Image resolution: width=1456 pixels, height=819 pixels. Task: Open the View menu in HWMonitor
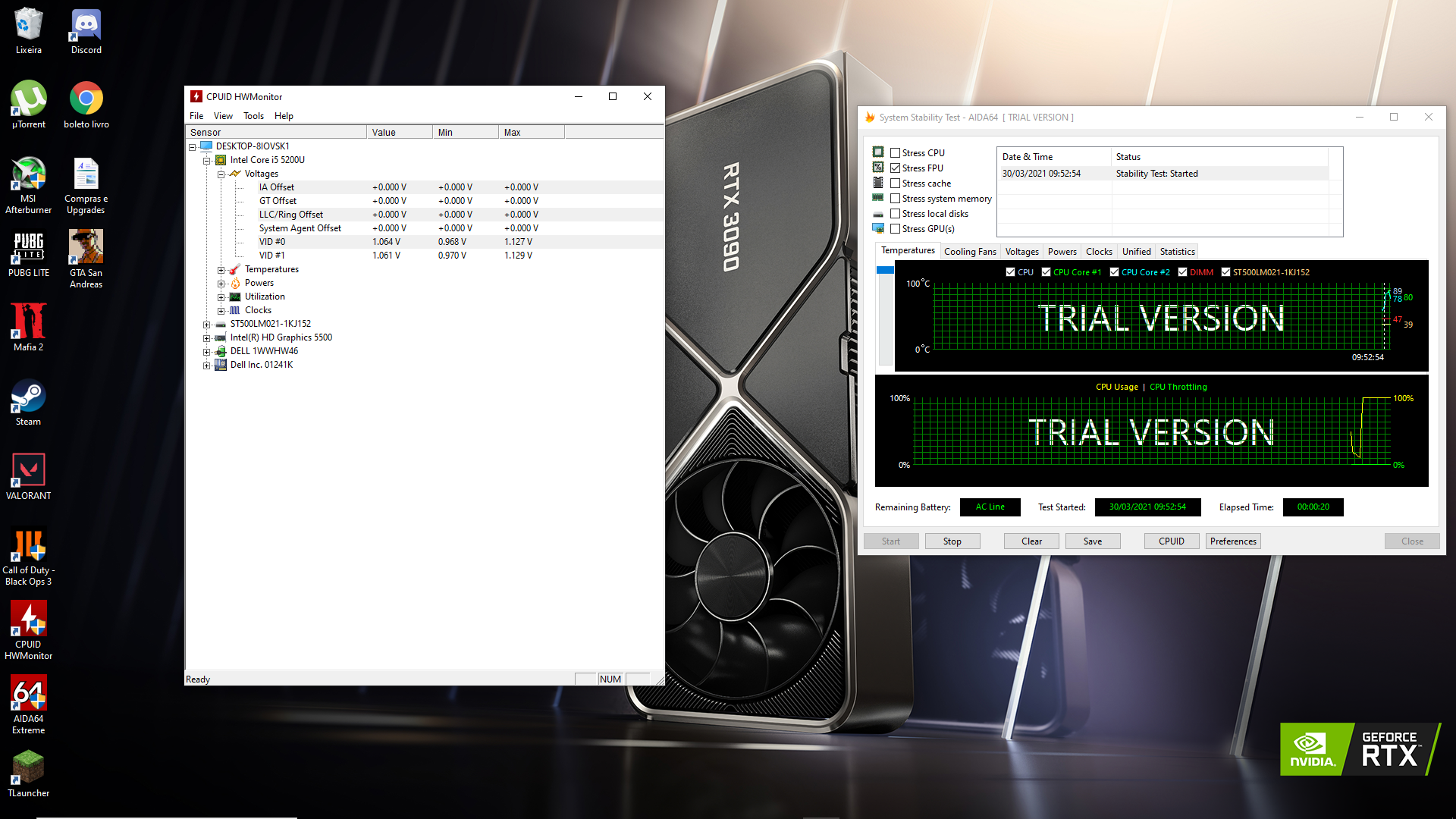[x=223, y=116]
